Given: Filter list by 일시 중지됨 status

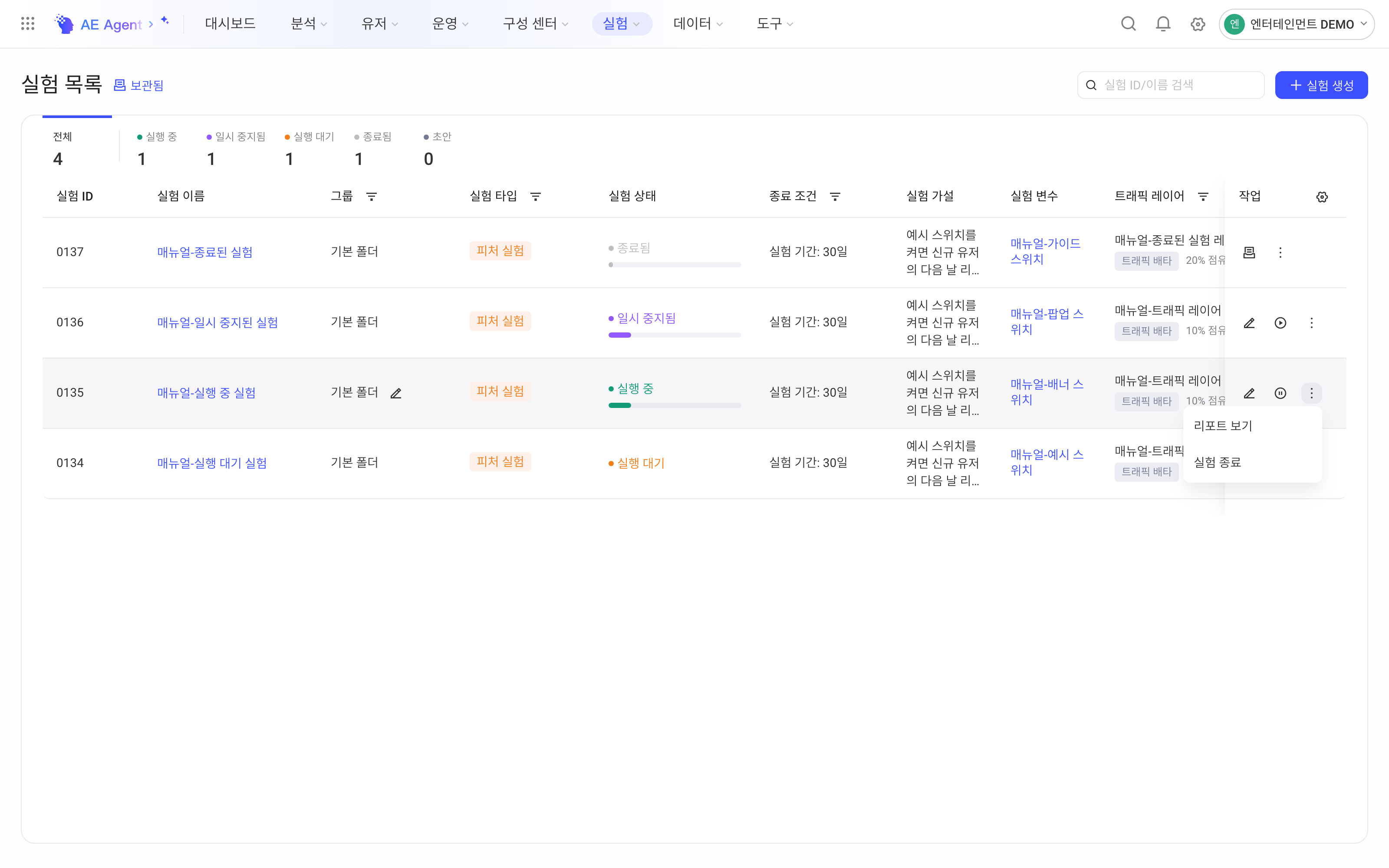Looking at the screenshot, I should [235, 148].
